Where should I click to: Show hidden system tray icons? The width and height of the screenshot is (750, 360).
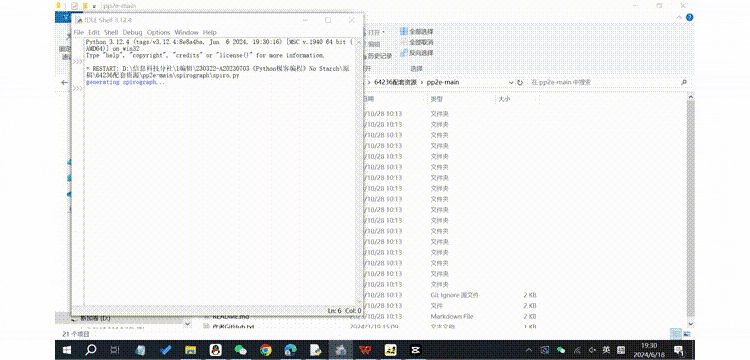[529, 350]
